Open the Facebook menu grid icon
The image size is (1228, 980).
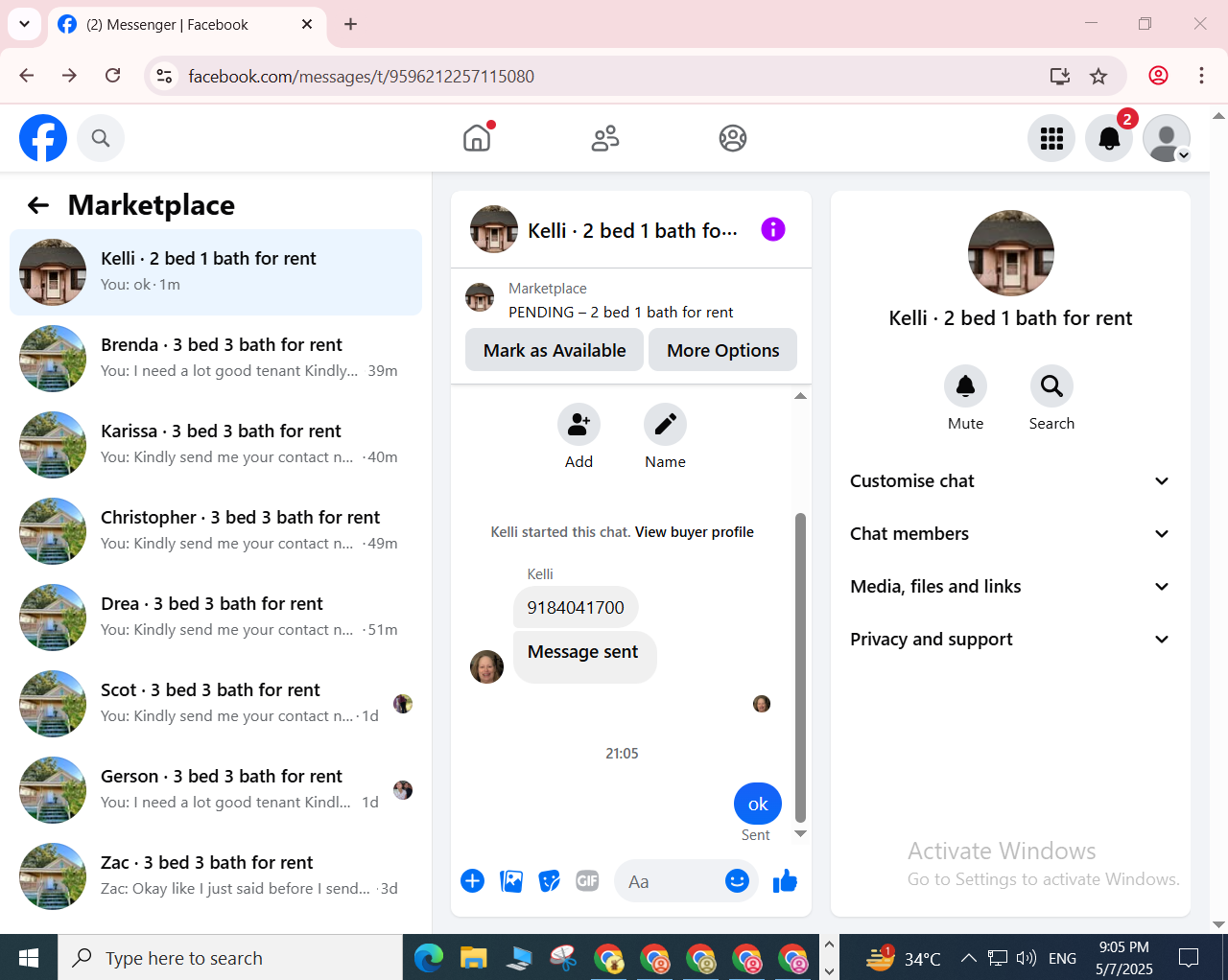pyautogui.click(x=1051, y=138)
